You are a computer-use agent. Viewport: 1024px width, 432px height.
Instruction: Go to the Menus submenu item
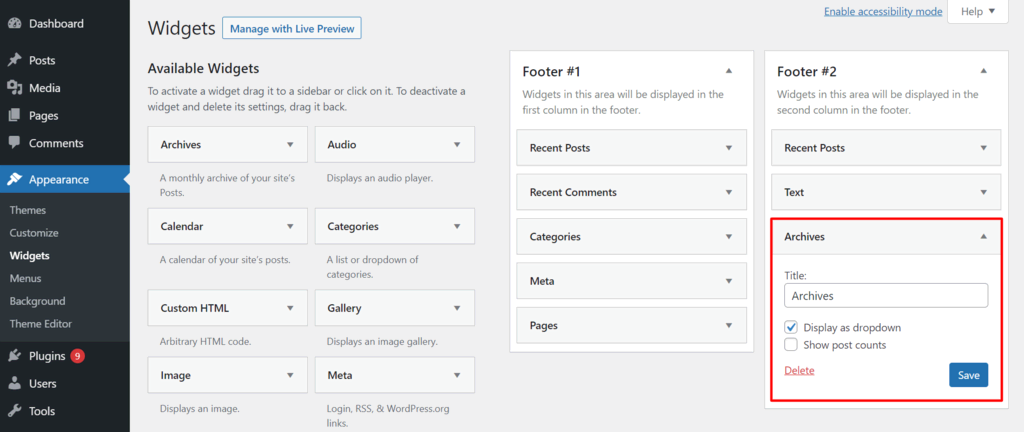click(x=26, y=278)
